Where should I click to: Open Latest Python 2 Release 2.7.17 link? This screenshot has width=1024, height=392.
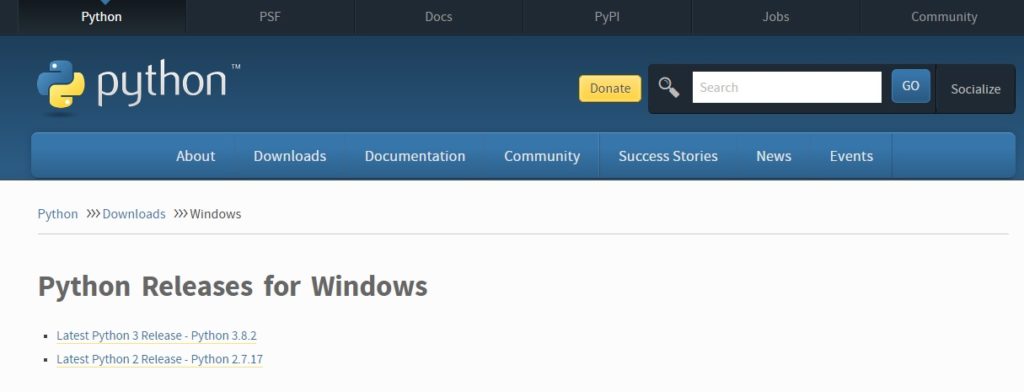pyautogui.click(x=159, y=359)
